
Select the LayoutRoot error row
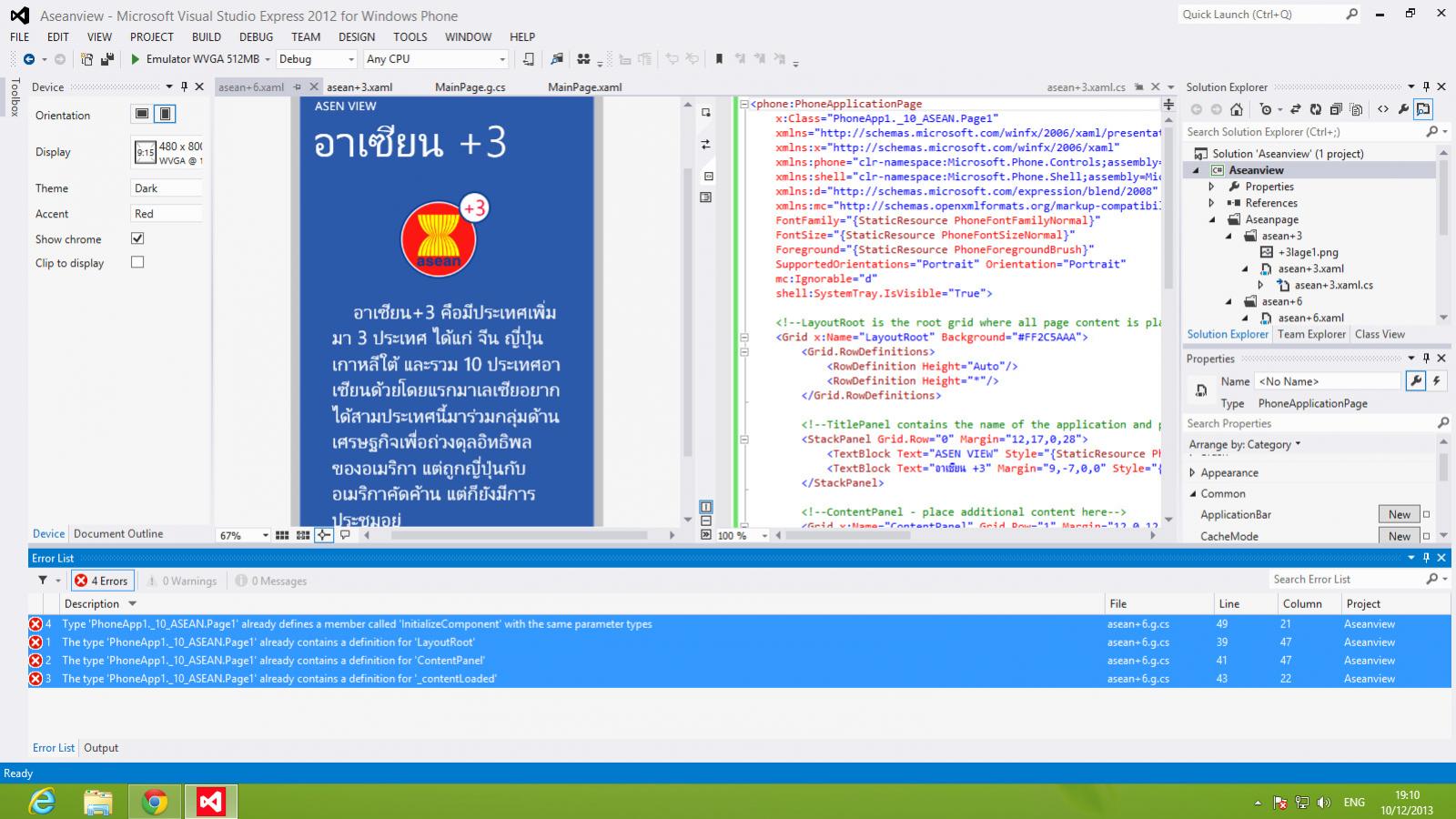739,642
